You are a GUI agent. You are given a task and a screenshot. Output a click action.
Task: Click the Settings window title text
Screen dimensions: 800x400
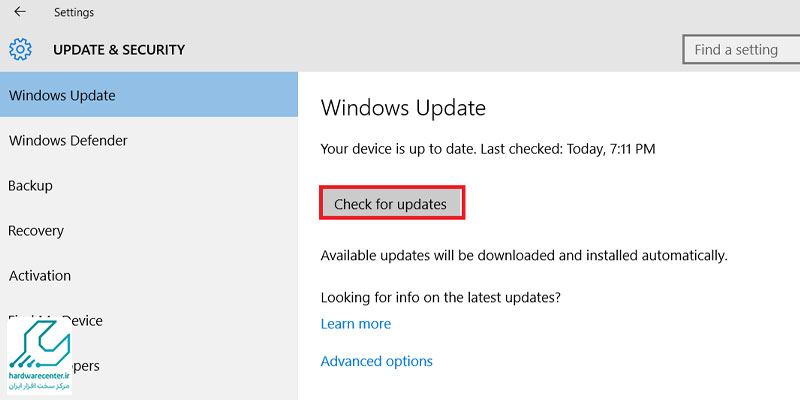[x=74, y=12]
